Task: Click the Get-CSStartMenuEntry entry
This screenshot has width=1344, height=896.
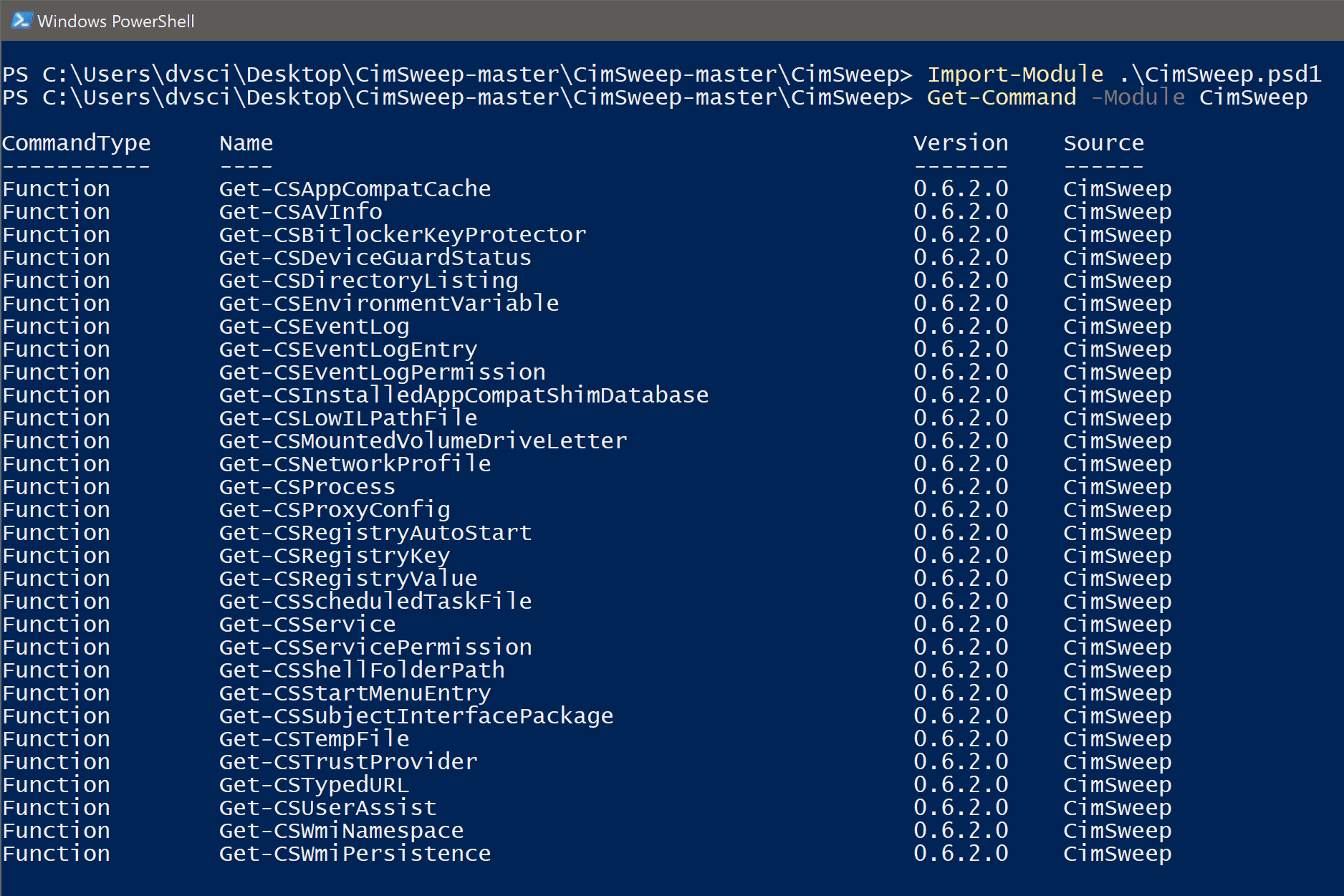Action: point(355,693)
